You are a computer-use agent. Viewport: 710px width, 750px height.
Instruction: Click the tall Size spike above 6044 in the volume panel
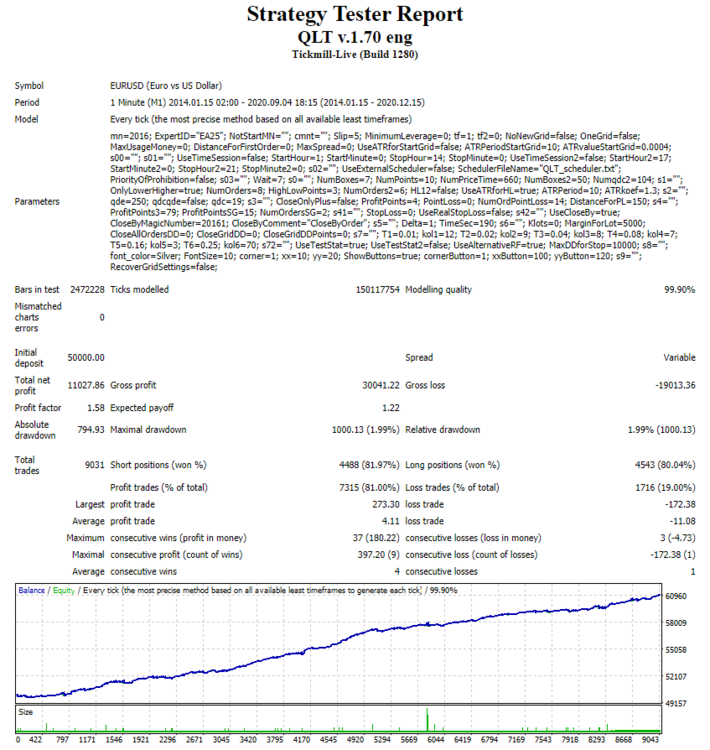coord(427,720)
